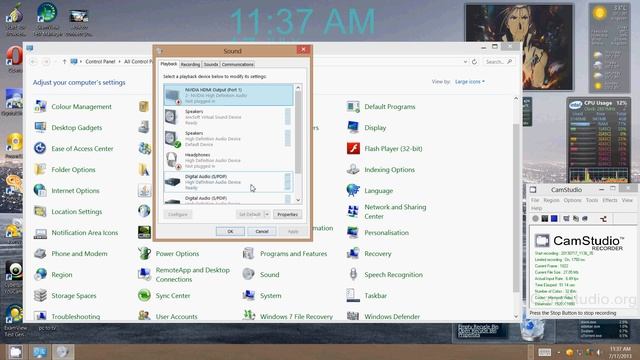Open Programs and Features

click(284, 253)
